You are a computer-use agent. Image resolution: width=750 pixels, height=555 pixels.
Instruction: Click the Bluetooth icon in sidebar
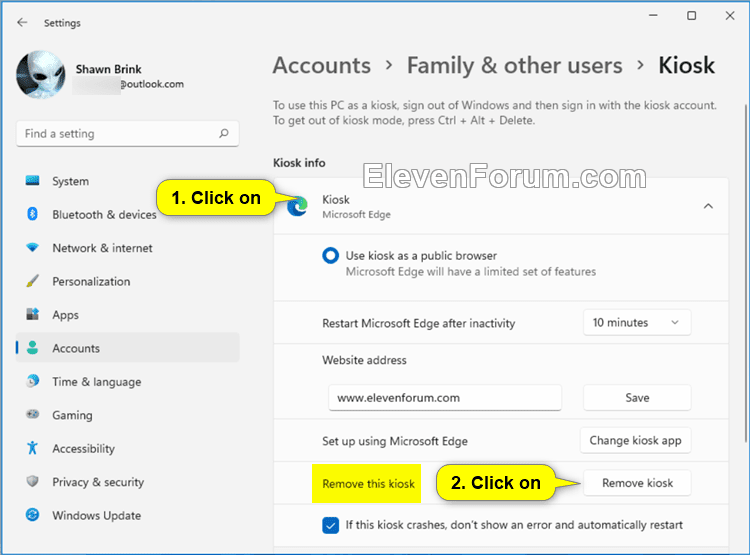(x=33, y=214)
